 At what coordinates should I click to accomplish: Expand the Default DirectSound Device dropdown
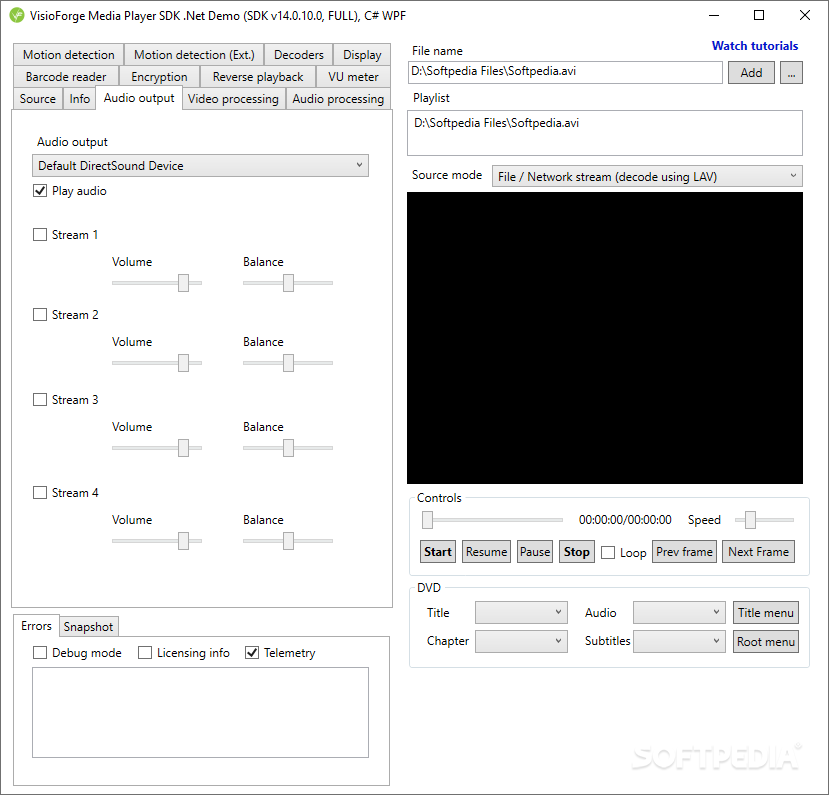[x=200, y=165]
